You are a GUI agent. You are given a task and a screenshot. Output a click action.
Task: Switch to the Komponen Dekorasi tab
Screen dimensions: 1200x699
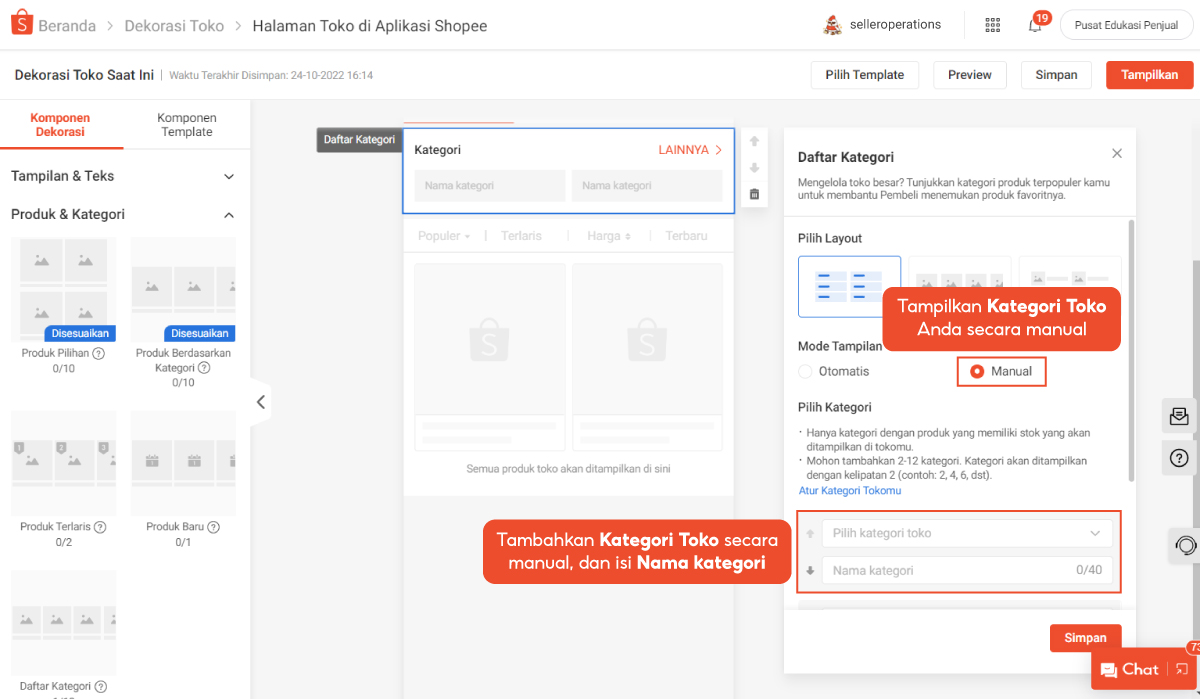point(60,125)
